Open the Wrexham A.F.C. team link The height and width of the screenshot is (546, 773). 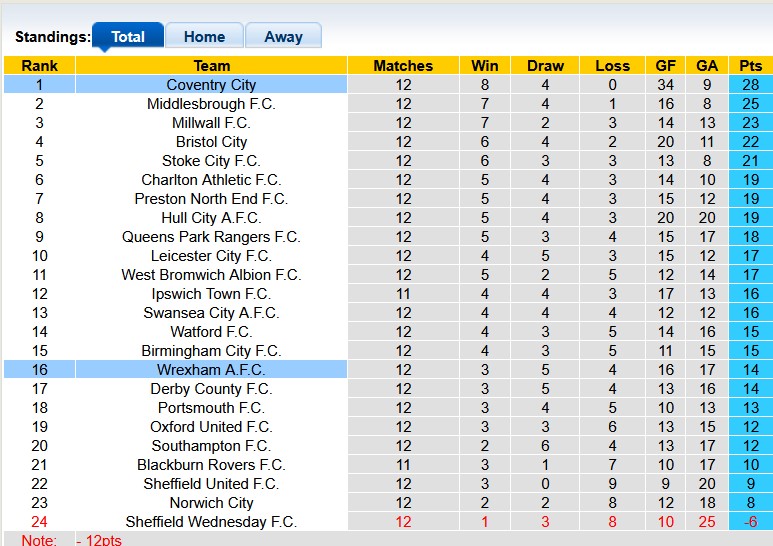click(211, 370)
